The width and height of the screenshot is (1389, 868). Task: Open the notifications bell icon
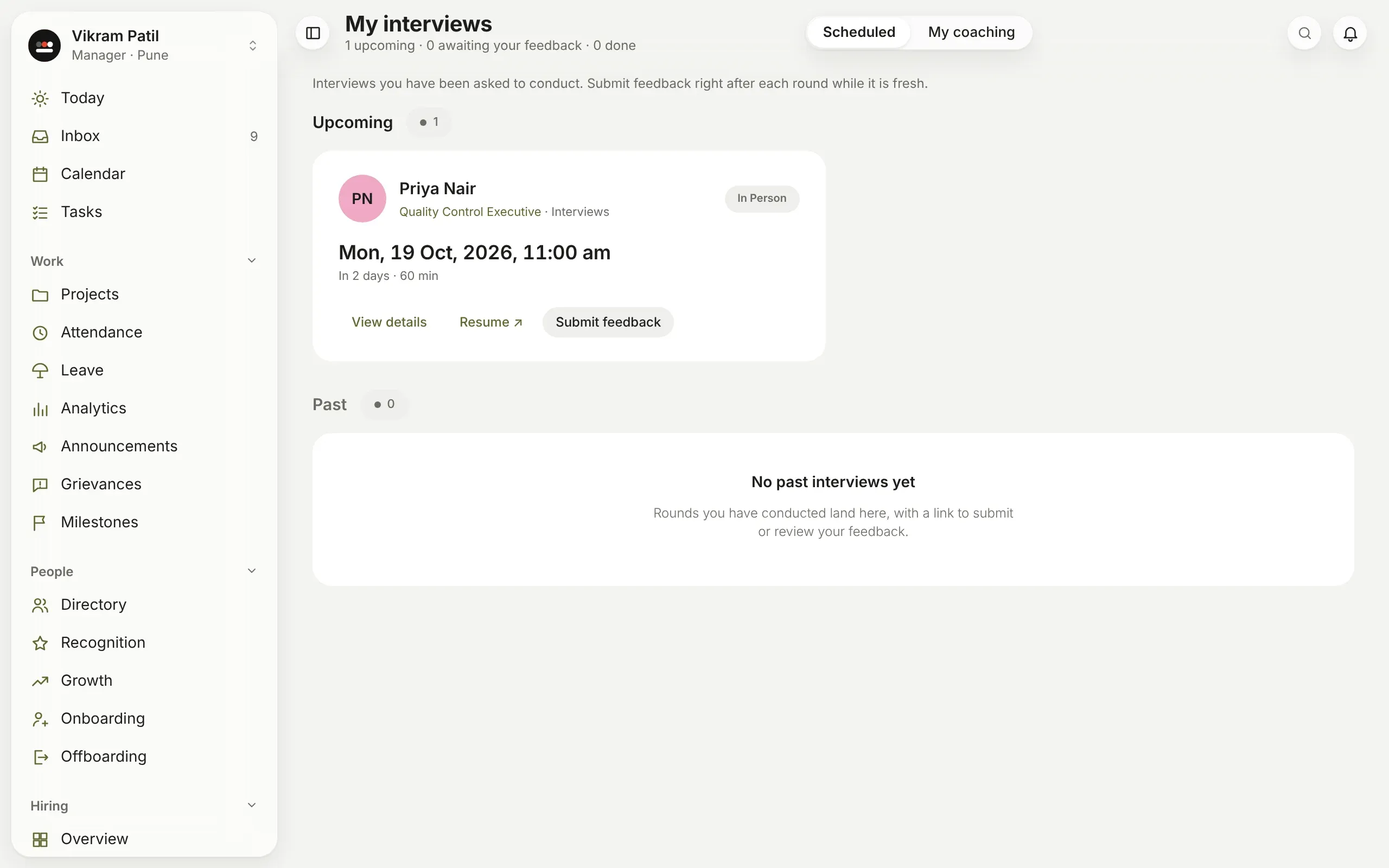[x=1350, y=33]
